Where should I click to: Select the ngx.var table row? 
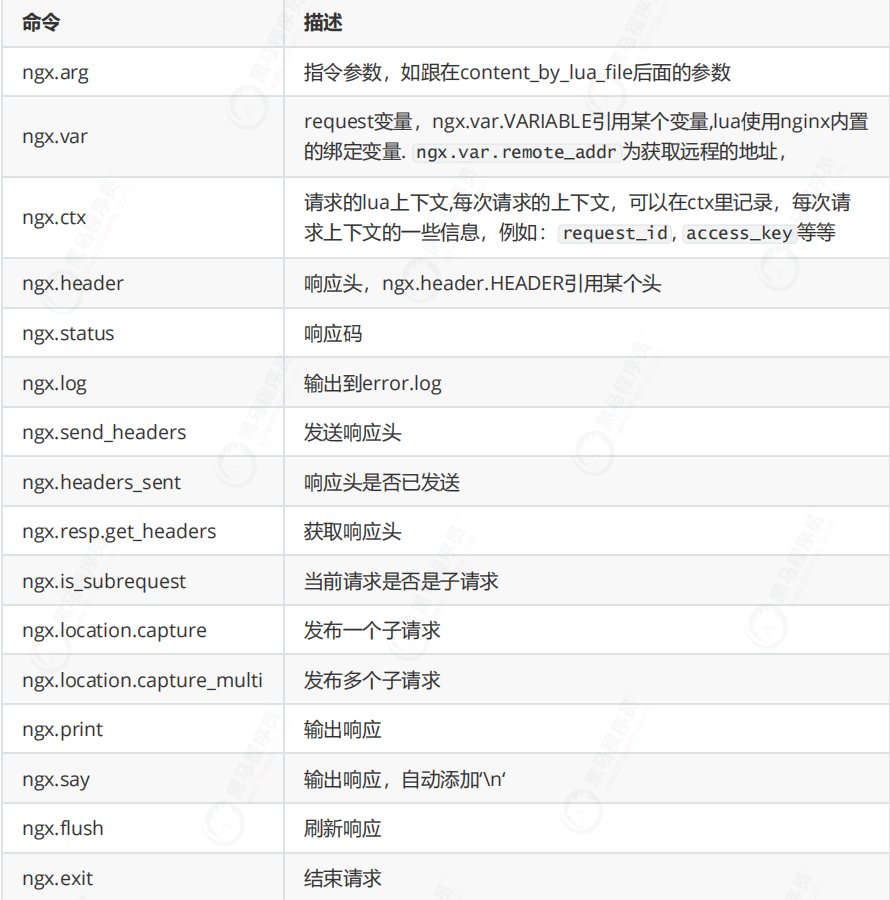[x=55, y=136]
